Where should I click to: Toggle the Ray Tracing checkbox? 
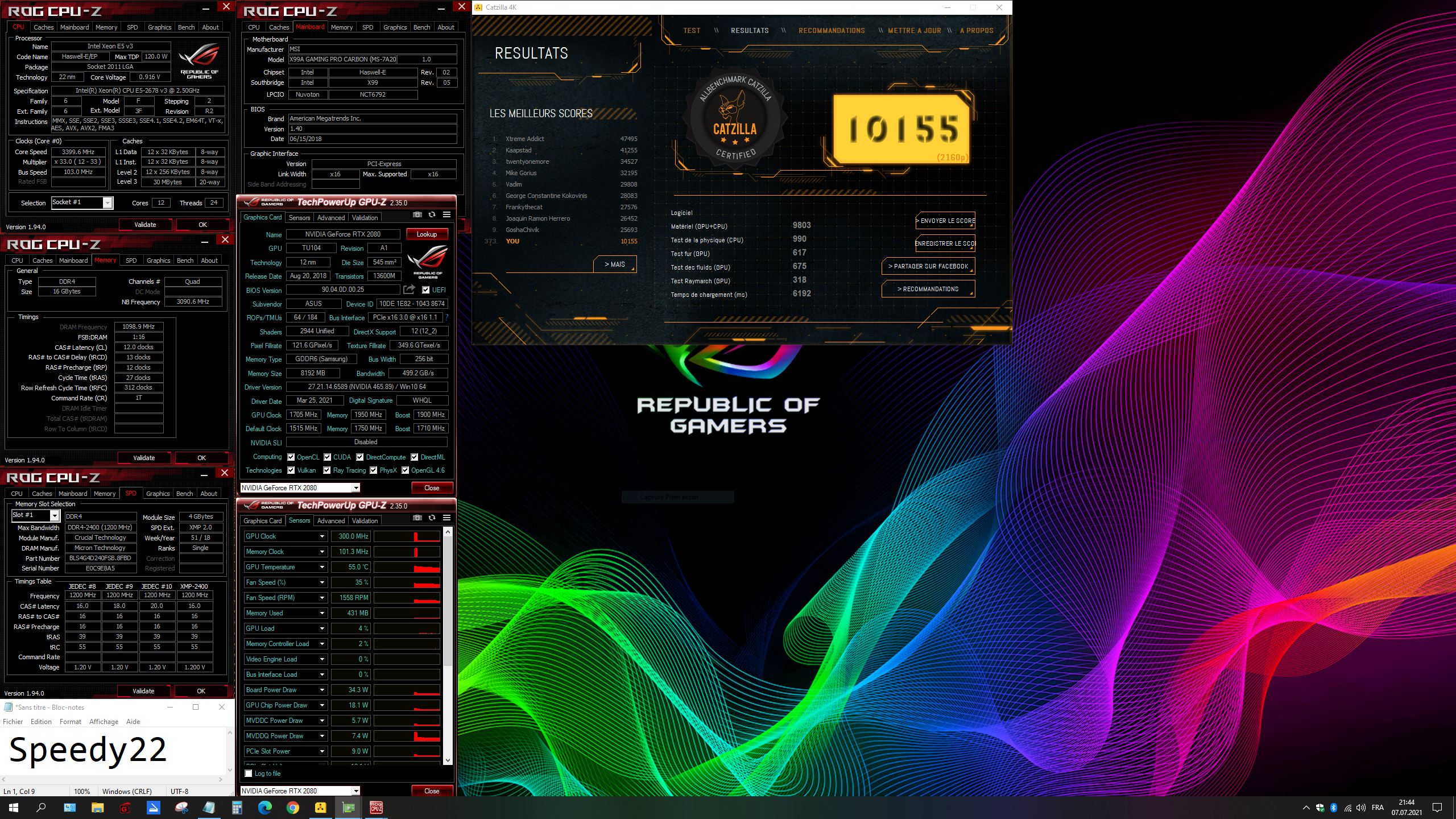[x=327, y=470]
